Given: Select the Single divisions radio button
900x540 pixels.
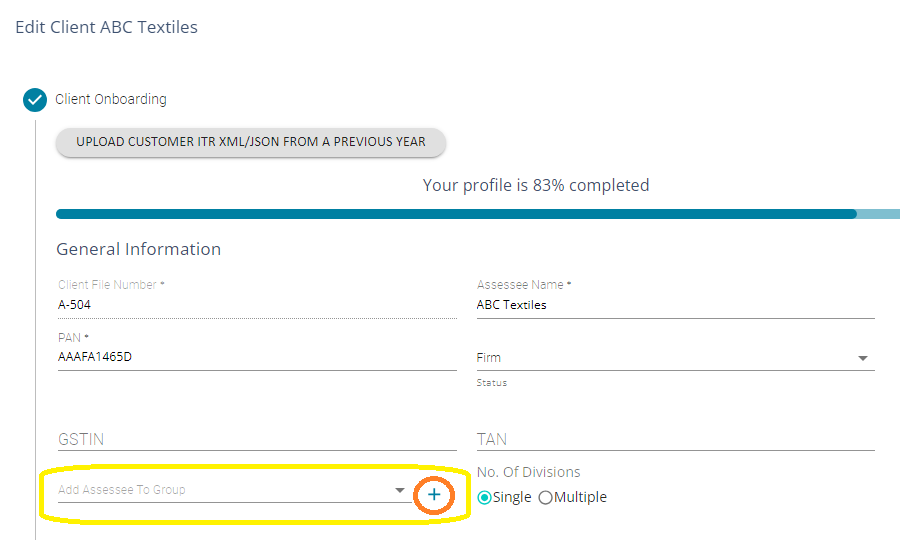Looking at the screenshot, I should pyautogui.click(x=485, y=498).
